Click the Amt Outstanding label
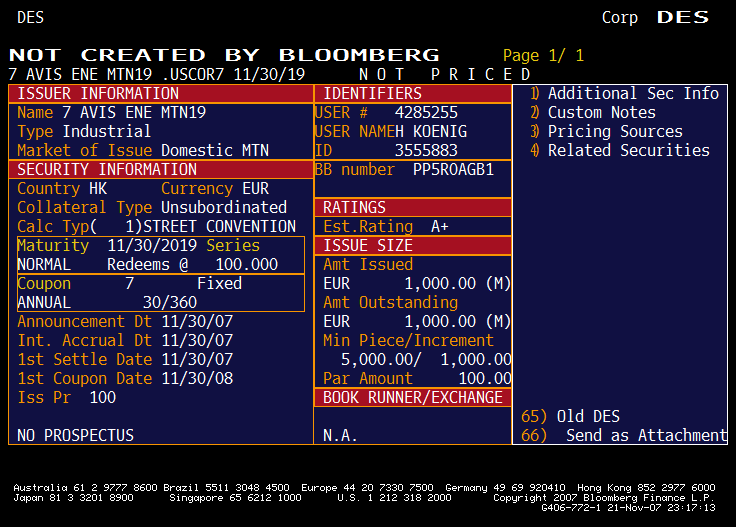 click(x=391, y=303)
